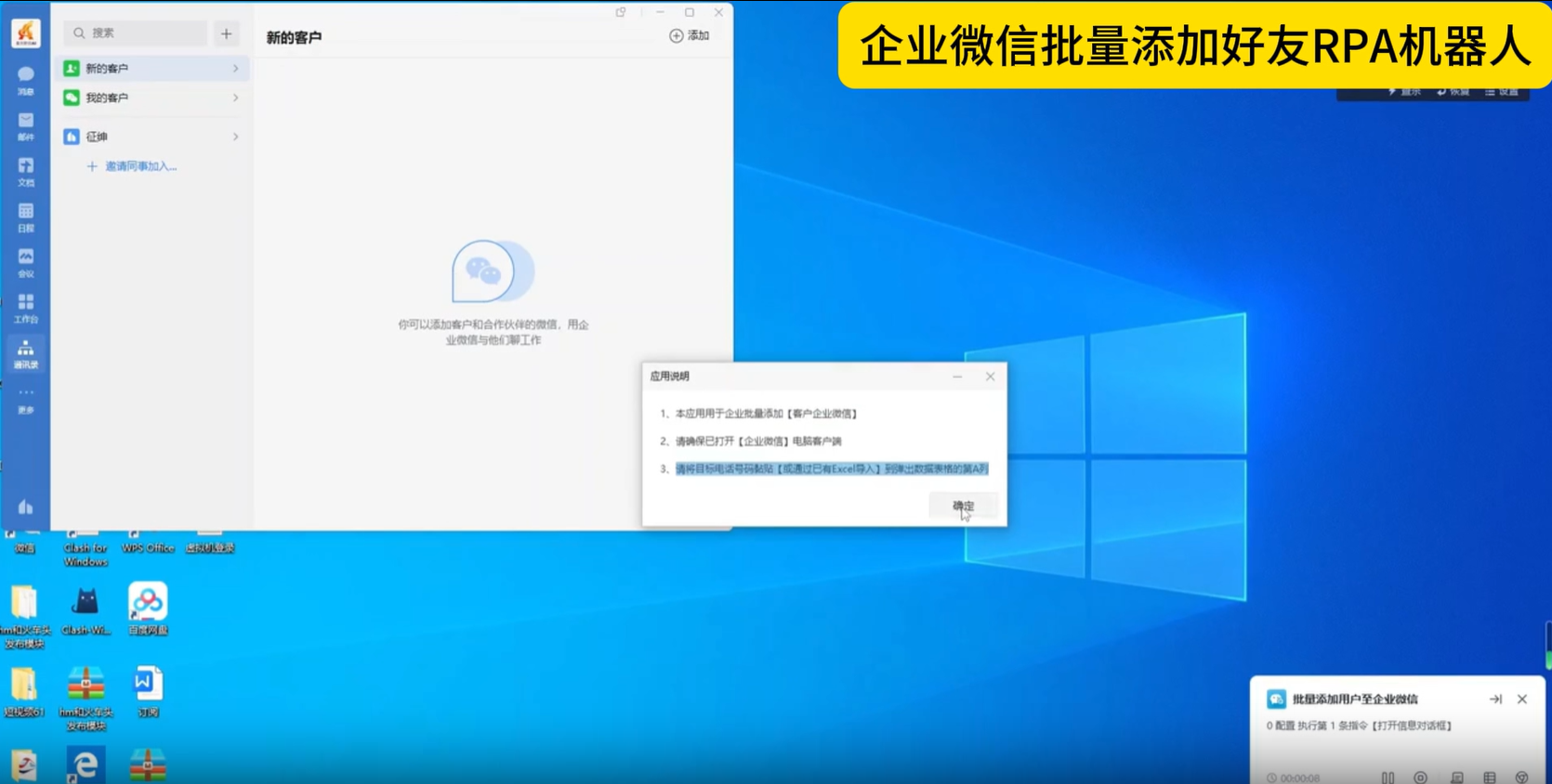Click the 设置 button in top-right toolbar
Image resolution: width=1552 pixels, height=784 pixels.
(x=1502, y=91)
